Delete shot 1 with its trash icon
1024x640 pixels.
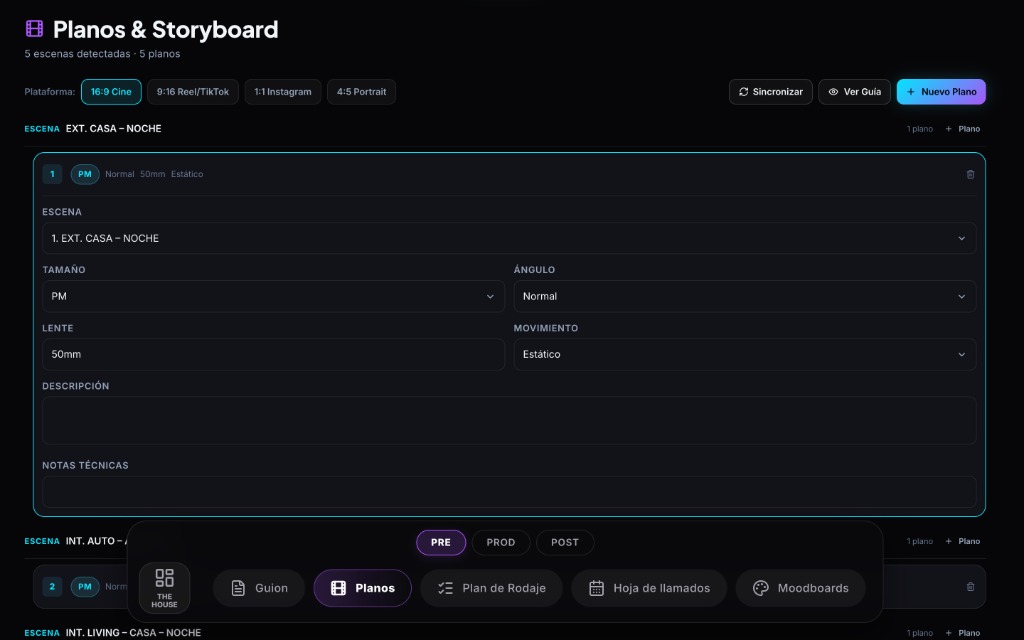[970, 174]
